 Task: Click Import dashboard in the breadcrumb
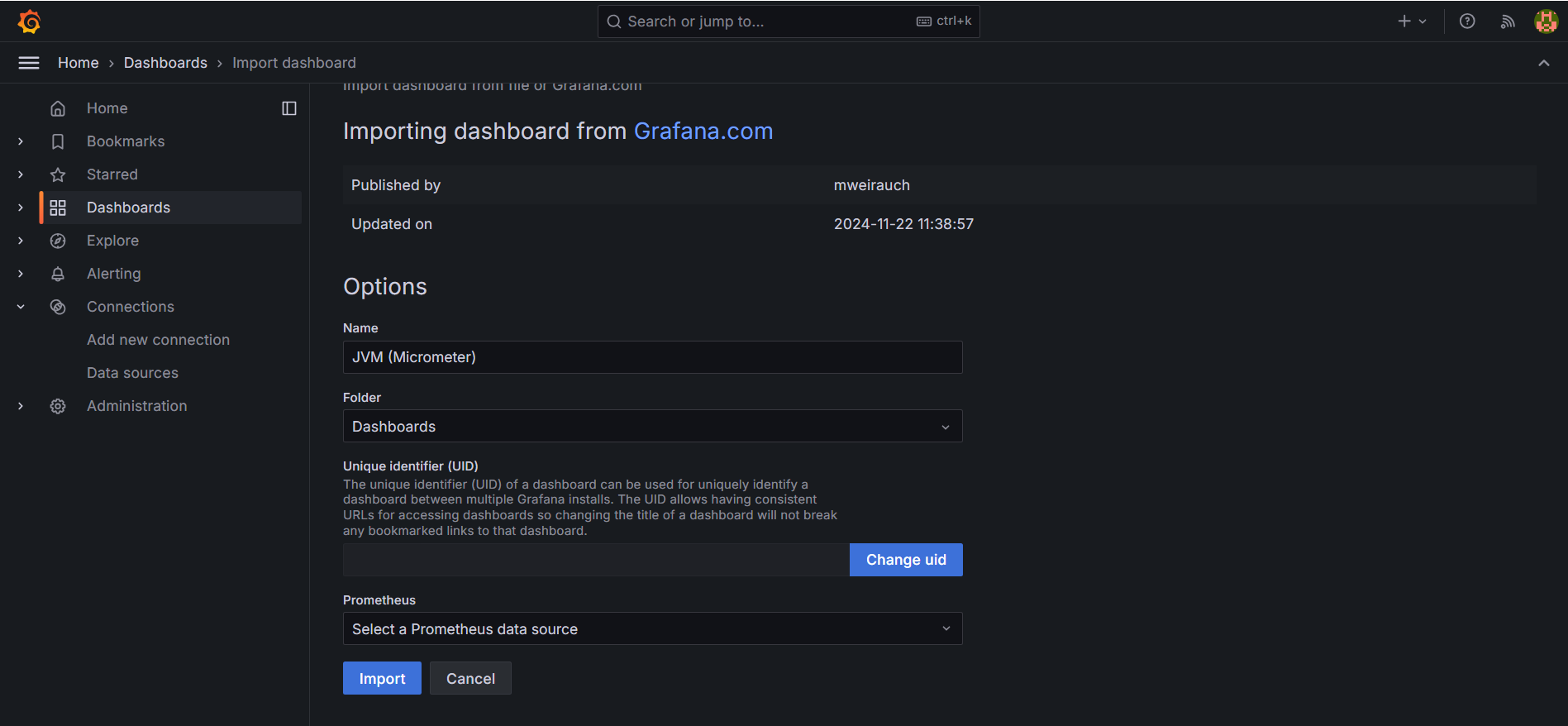pos(294,63)
